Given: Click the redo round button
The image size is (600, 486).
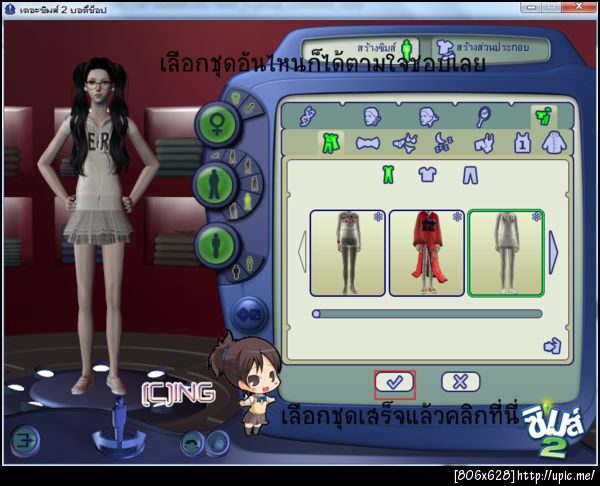Looking at the screenshot, I should pyautogui.click(x=218, y=444).
